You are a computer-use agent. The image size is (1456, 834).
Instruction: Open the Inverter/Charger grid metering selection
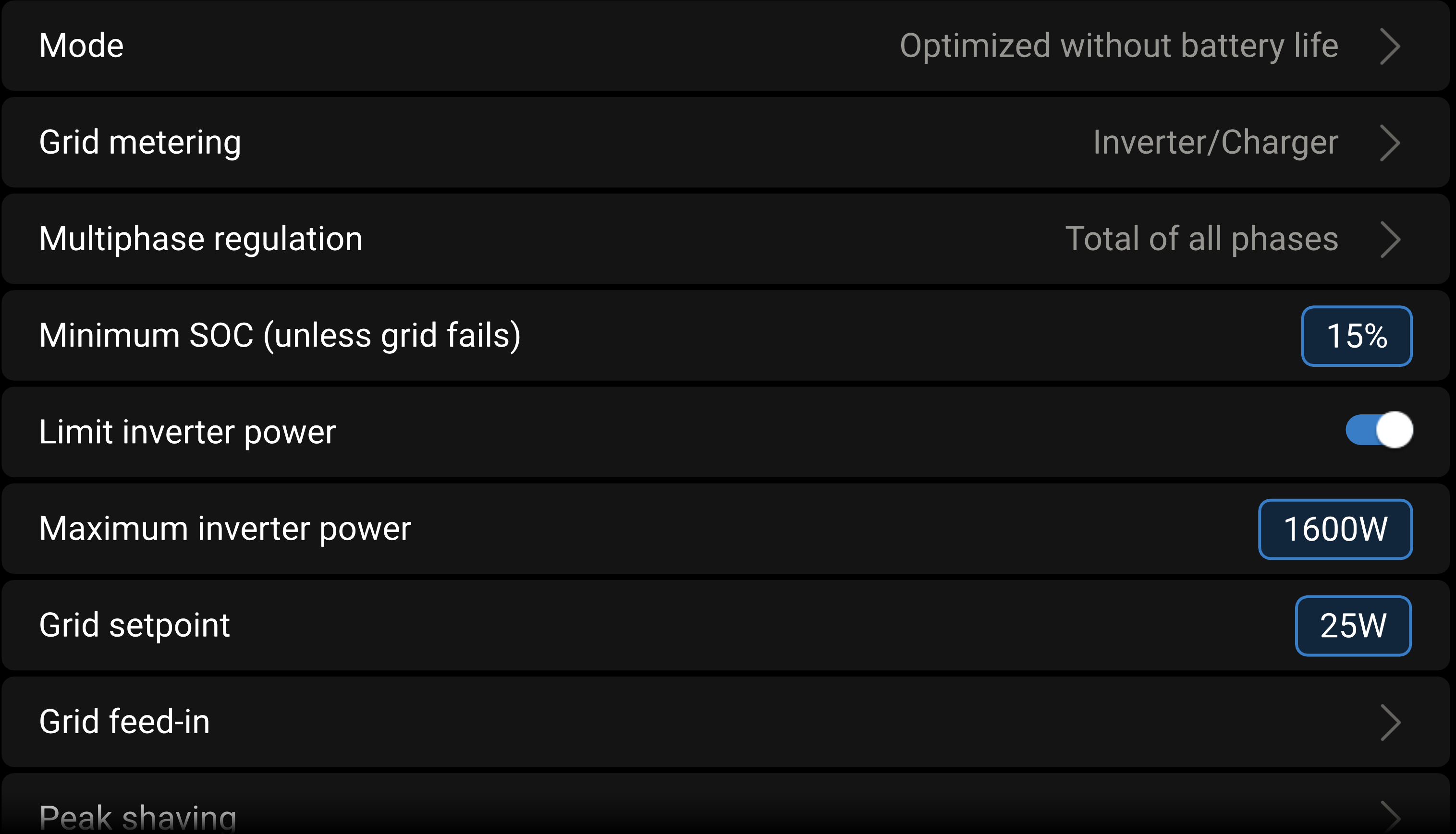[x=1215, y=143]
